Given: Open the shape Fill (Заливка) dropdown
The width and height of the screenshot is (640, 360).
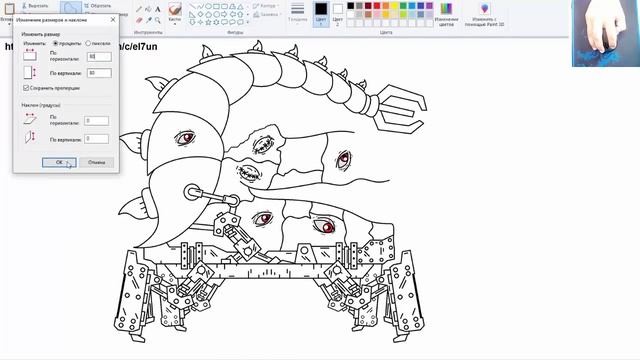Looking at the screenshot, I should pos(266,14).
